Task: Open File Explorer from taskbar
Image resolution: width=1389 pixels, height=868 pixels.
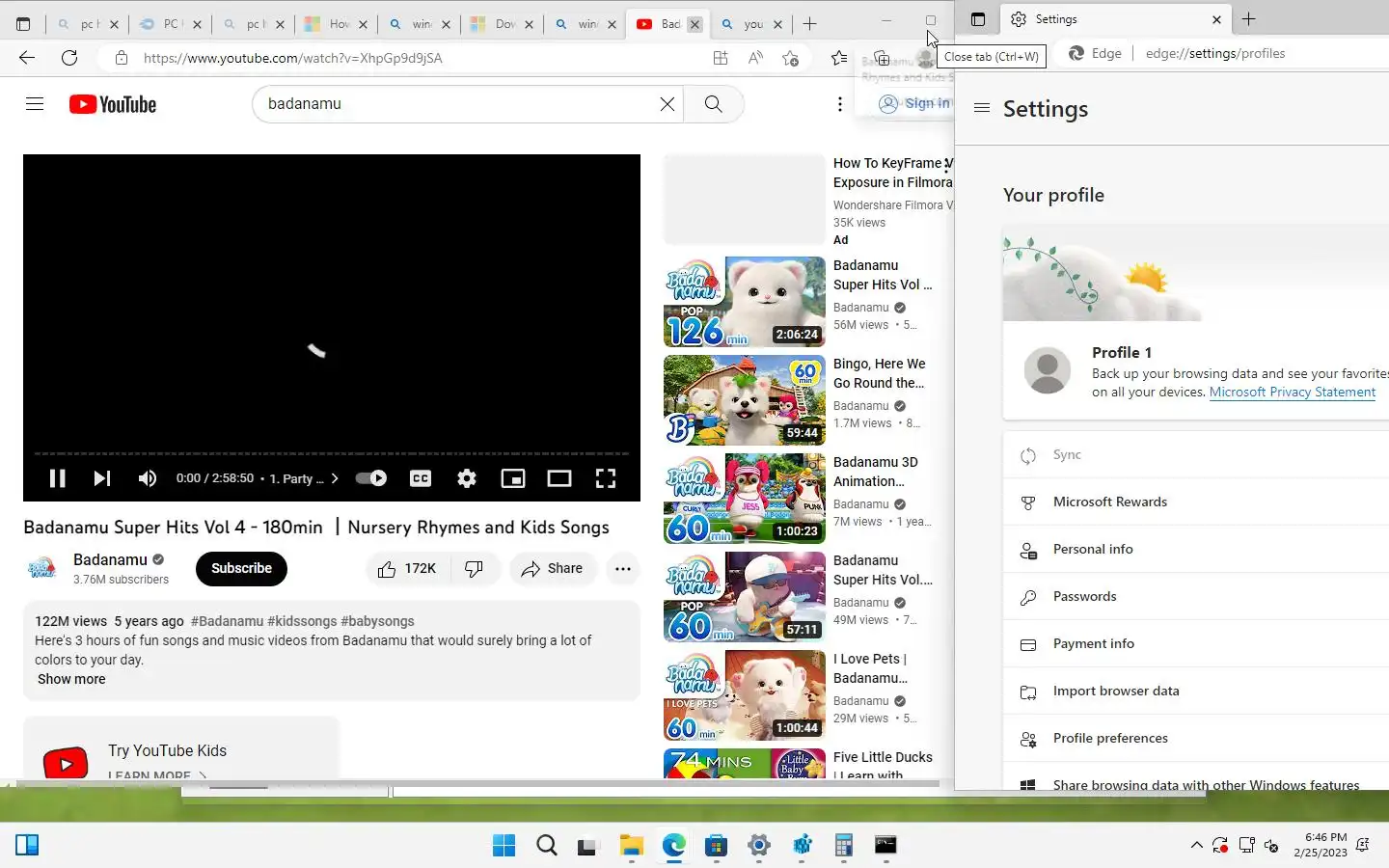Action: [x=632, y=846]
